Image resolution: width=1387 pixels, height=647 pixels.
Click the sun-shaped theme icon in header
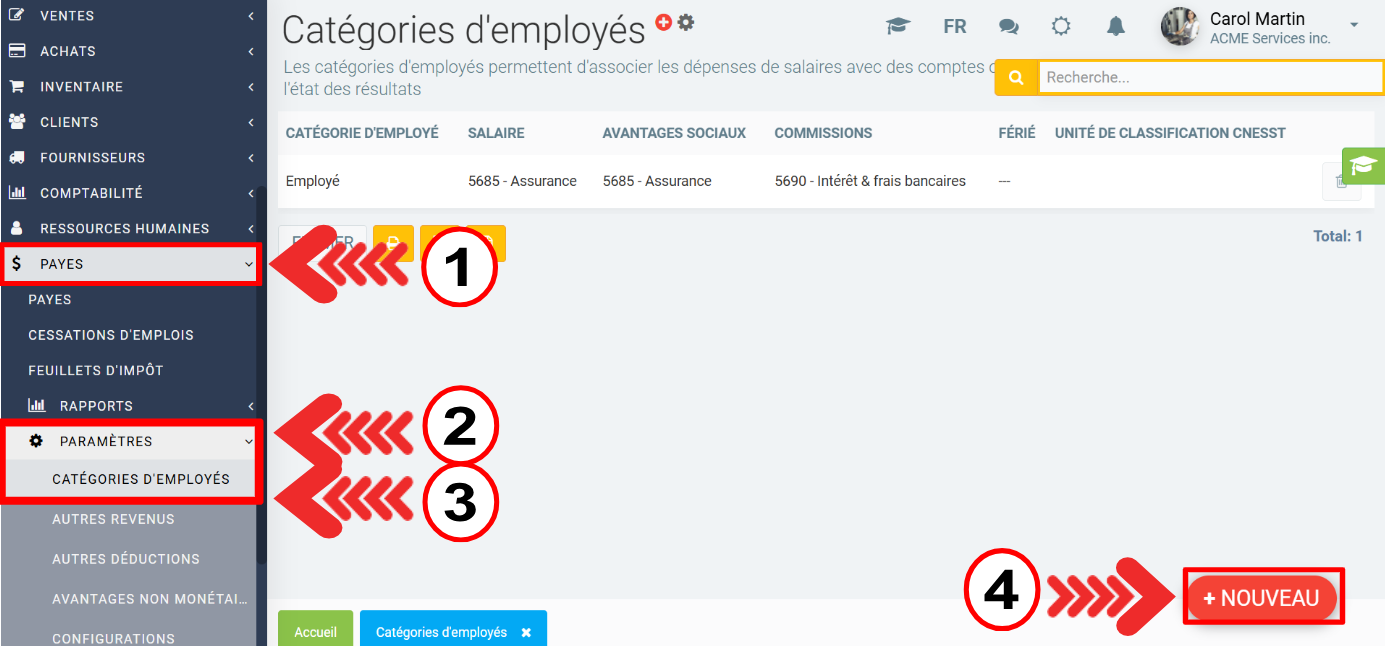click(1061, 27)
